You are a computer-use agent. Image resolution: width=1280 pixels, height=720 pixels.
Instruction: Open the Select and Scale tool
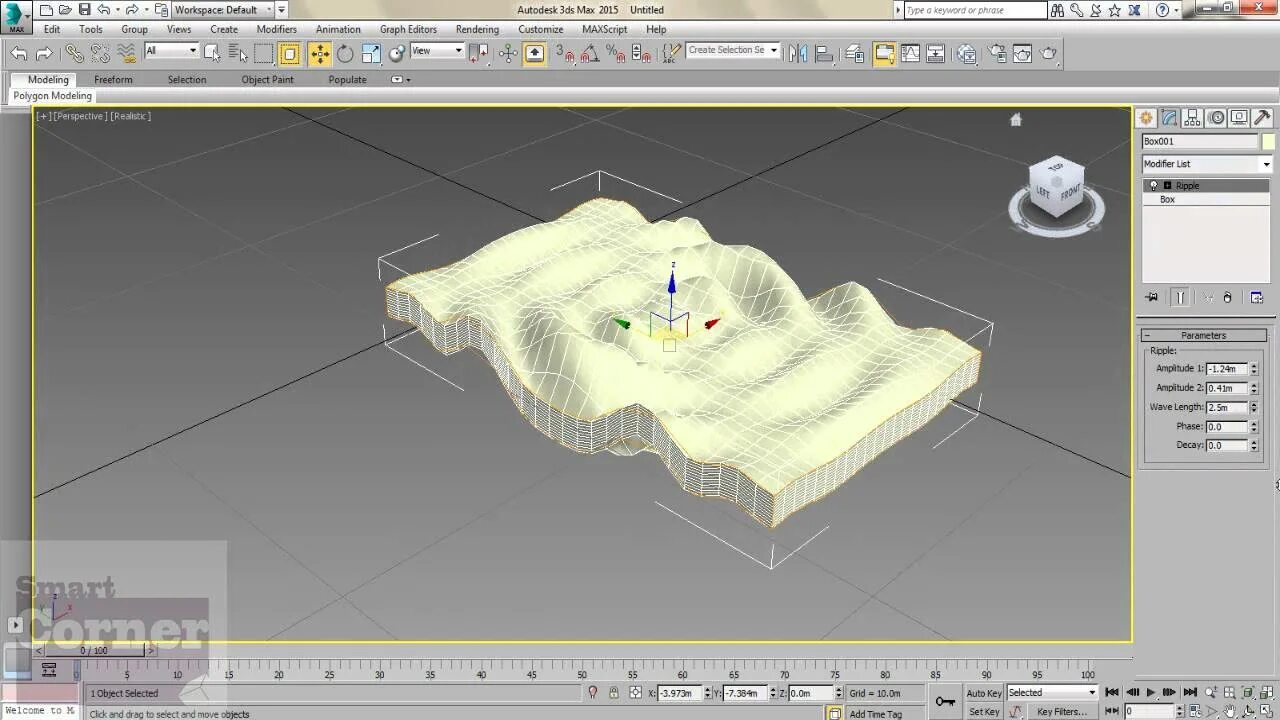[370, 52]
